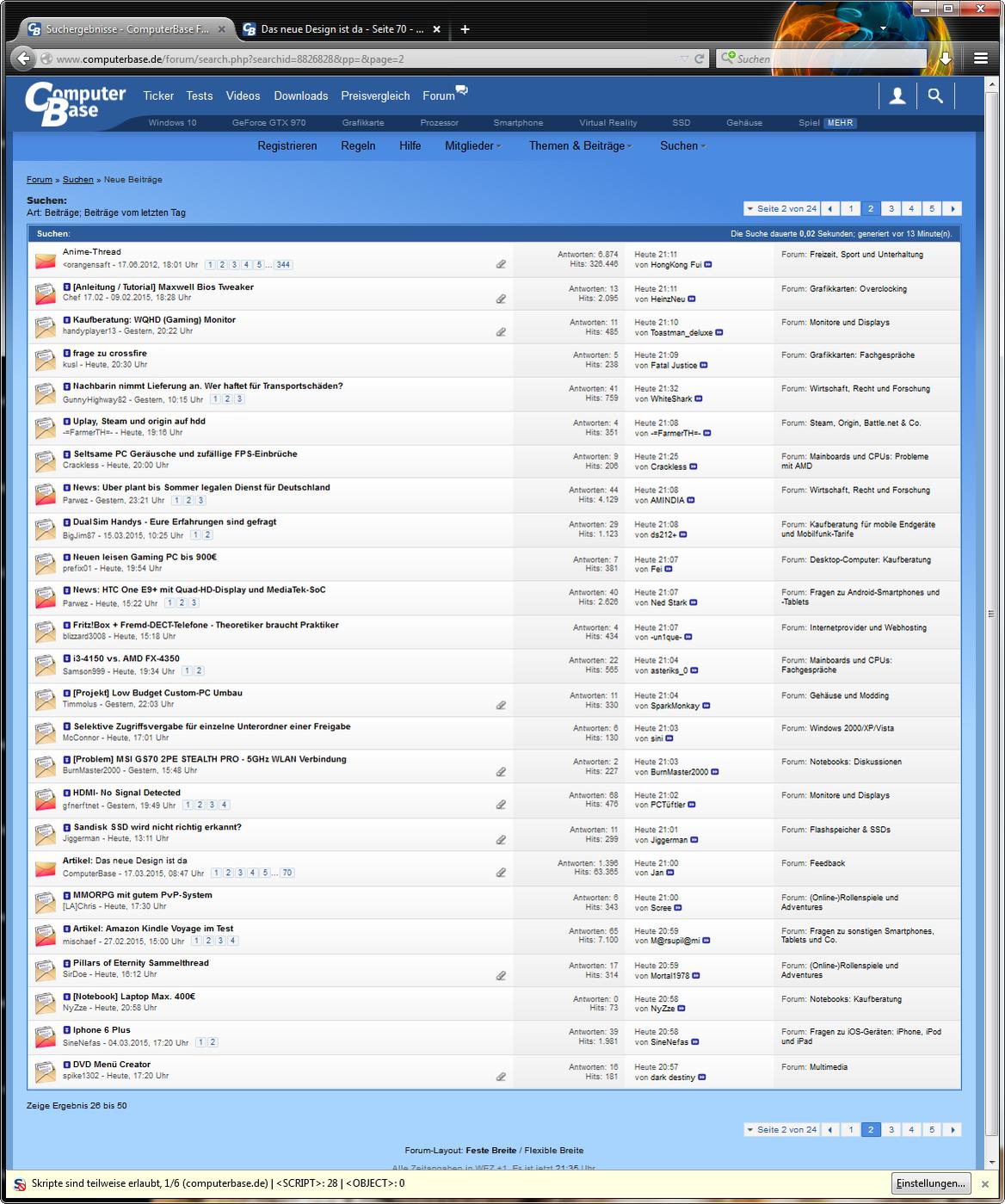
Task: Go to page 5 in bottom pagination
Action: click(x=932, y=1130)
